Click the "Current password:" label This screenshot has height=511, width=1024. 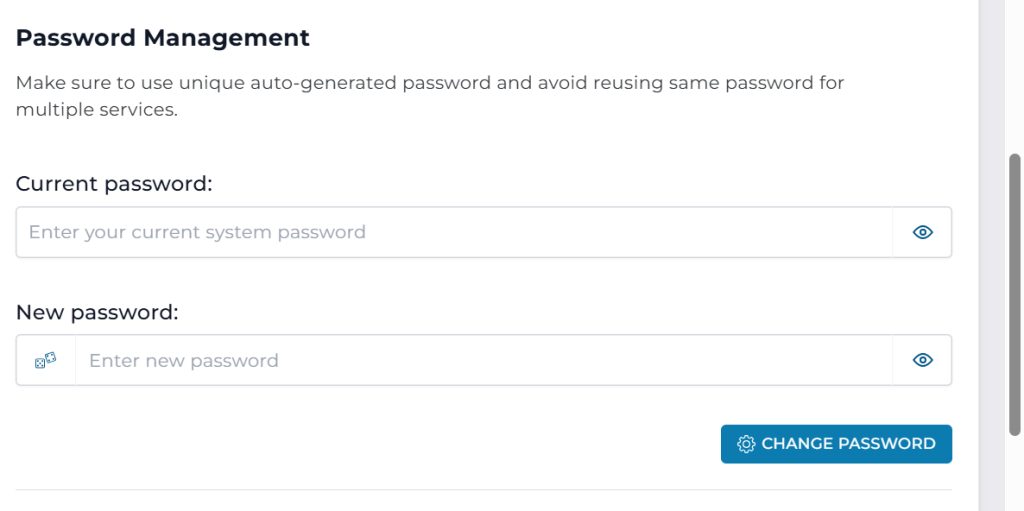pos(114,184)
